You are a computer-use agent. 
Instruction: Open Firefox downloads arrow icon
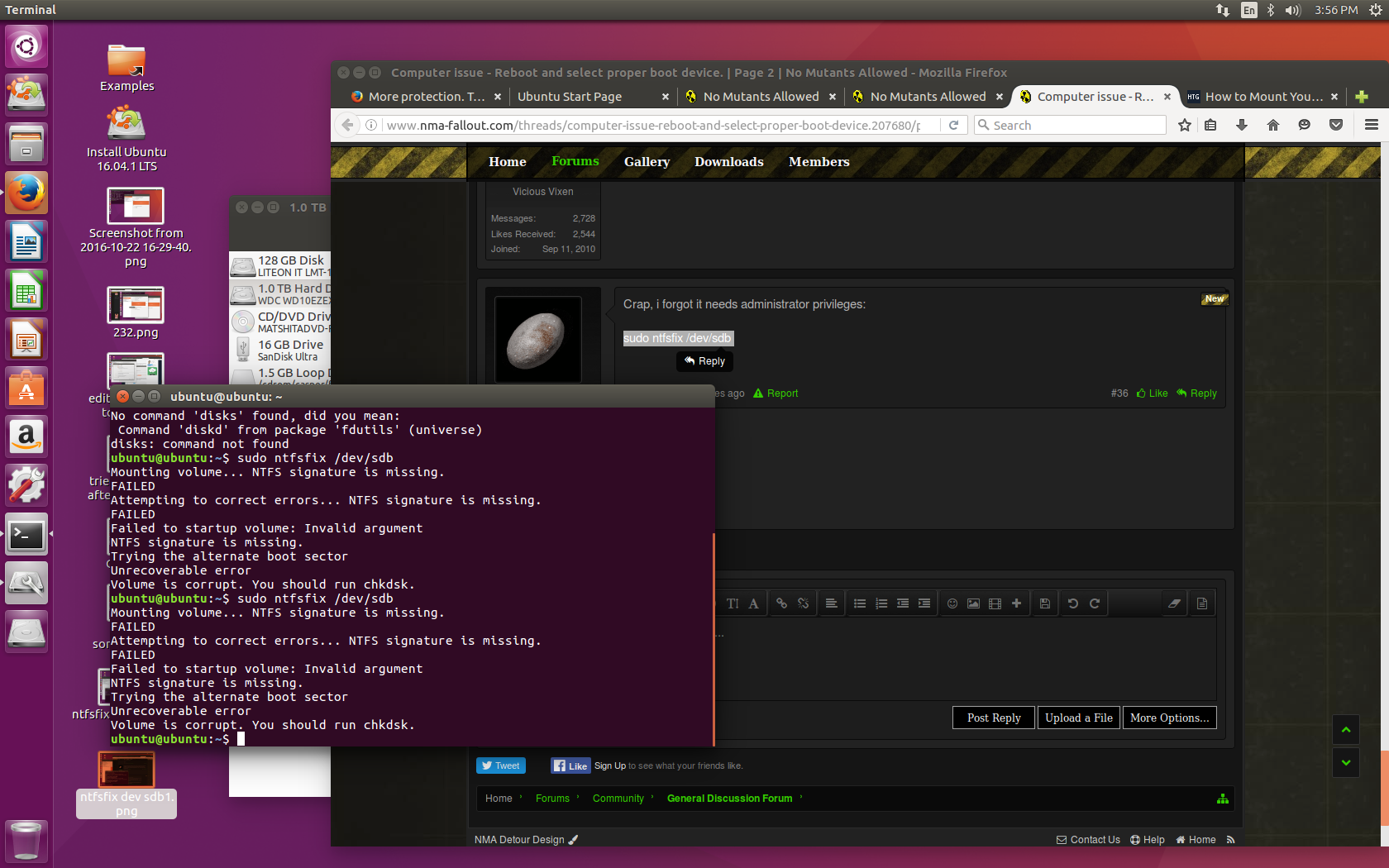[1242, 125]
